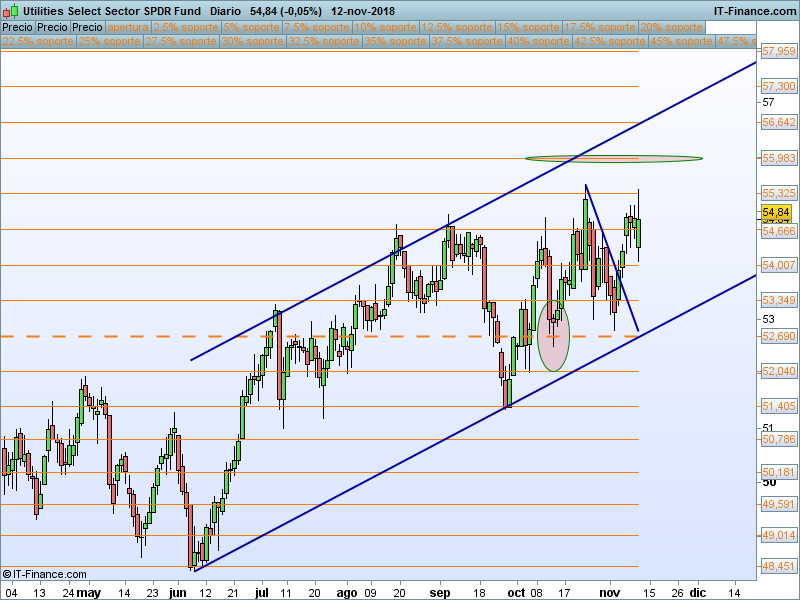
Task: Click the jul label on time axis
Action: tap(261, 593)
